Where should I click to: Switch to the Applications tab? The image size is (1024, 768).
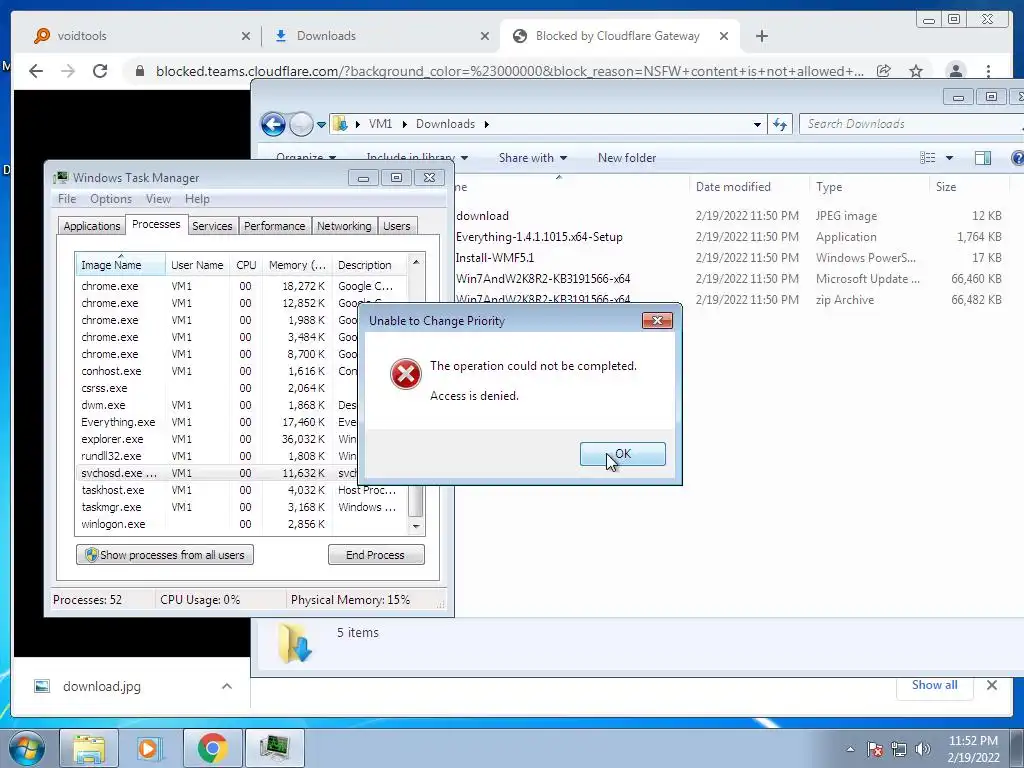click(91, 226)
